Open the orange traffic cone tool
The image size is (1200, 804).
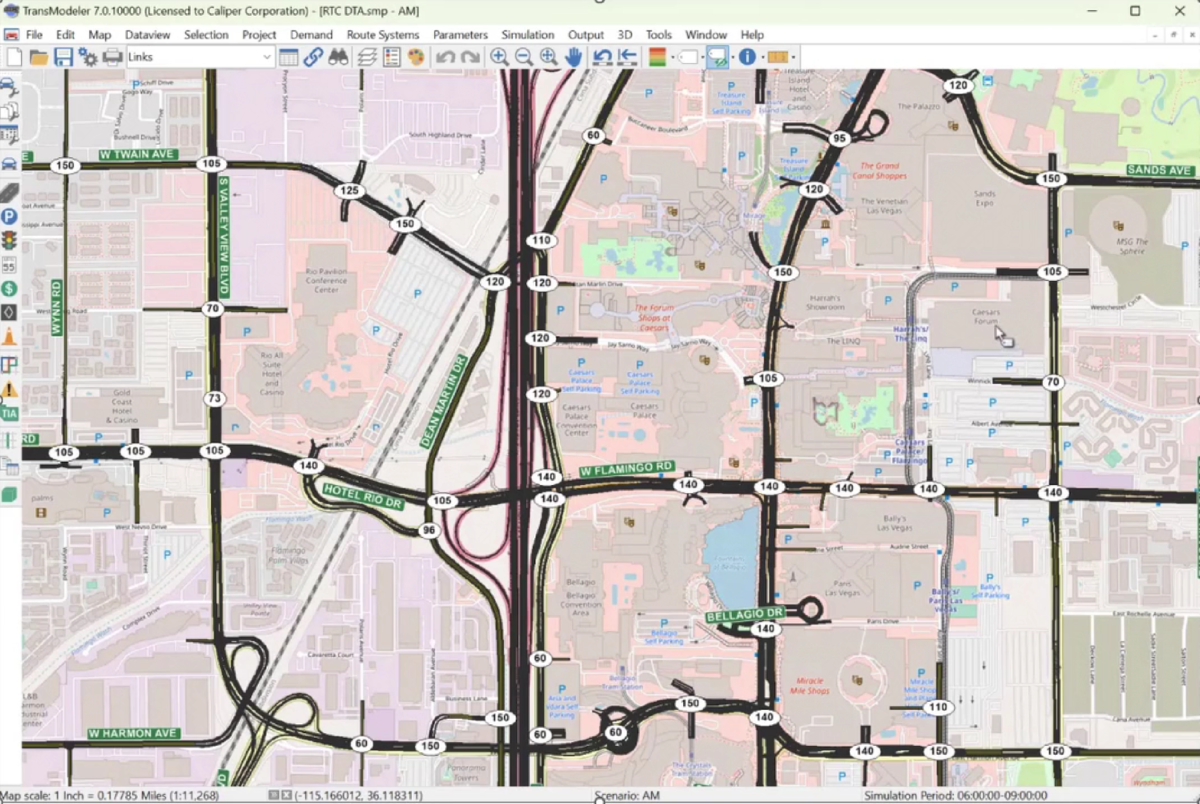pyautogui.click(x=10, y=338)
